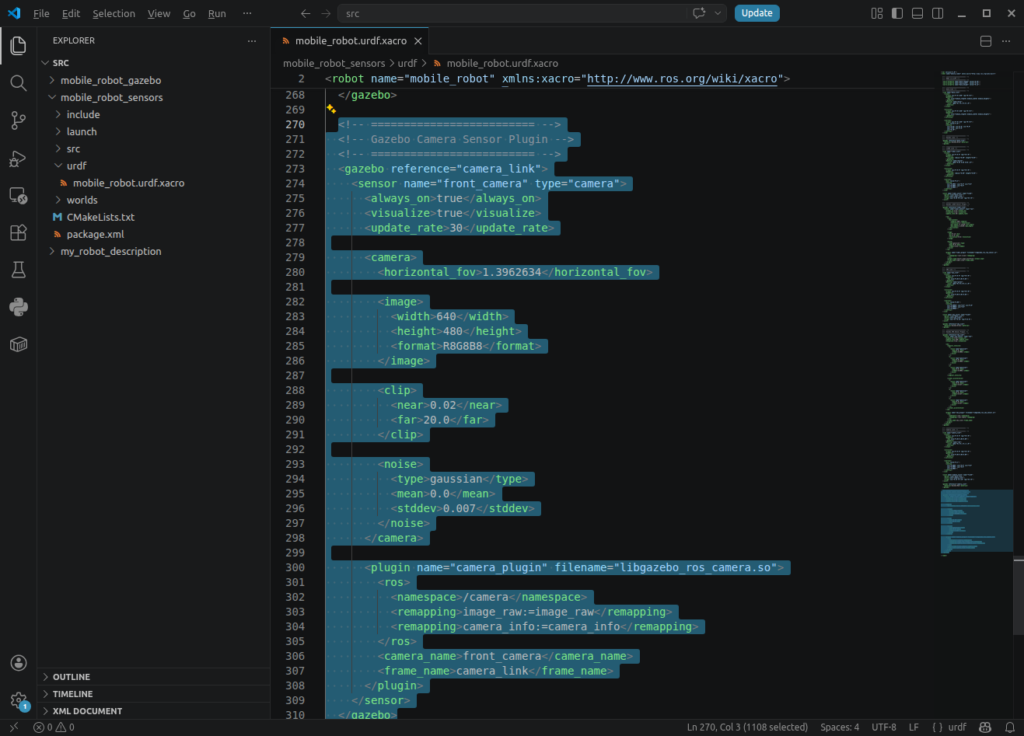Open Run and Debug view
Image resolution: width=1024 pixels, height=736 pixels.
tap(18, 158)
